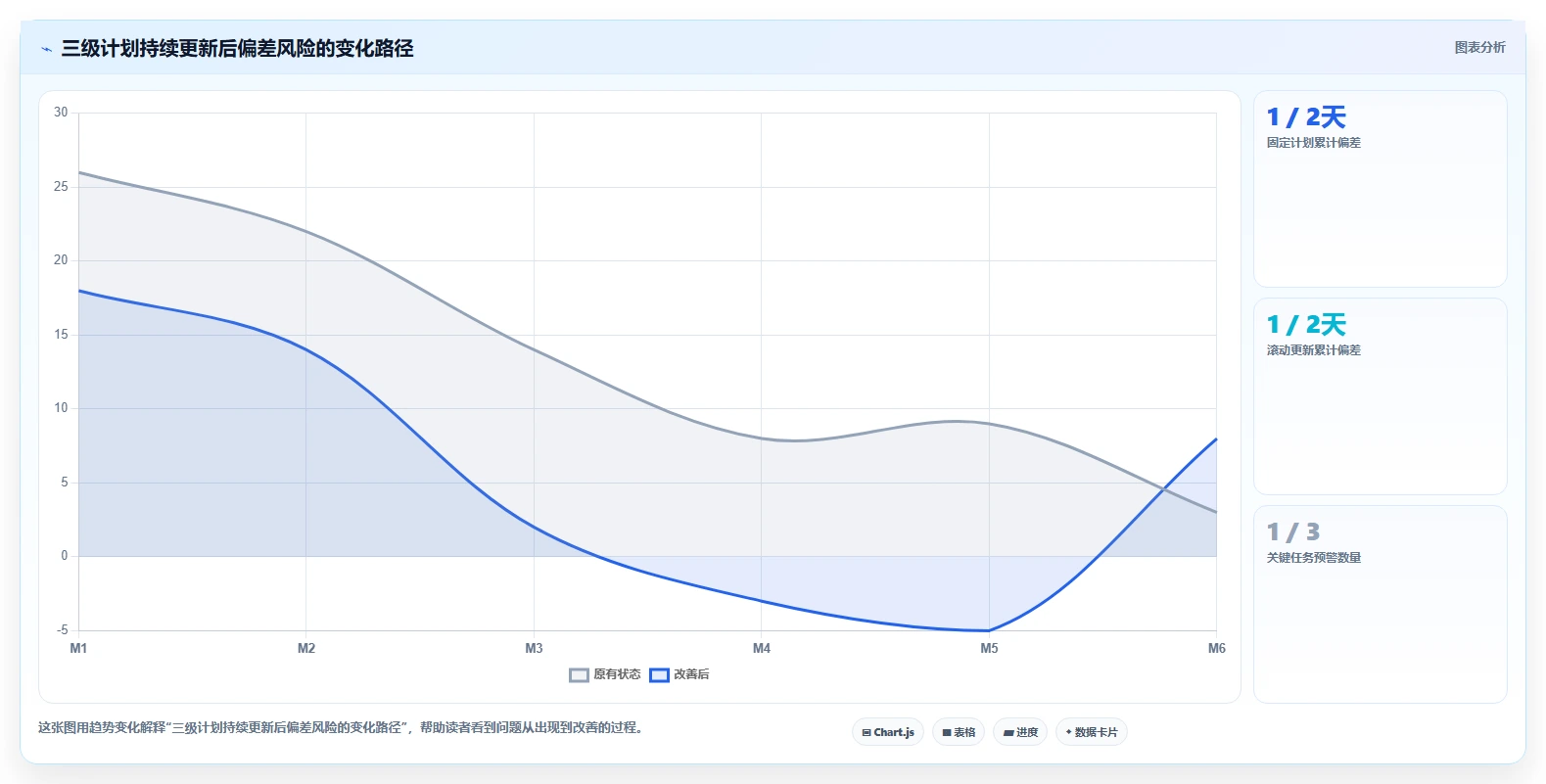Click the M4 x-axis label
Viewport: 1546px width, 784px height.
762,648
